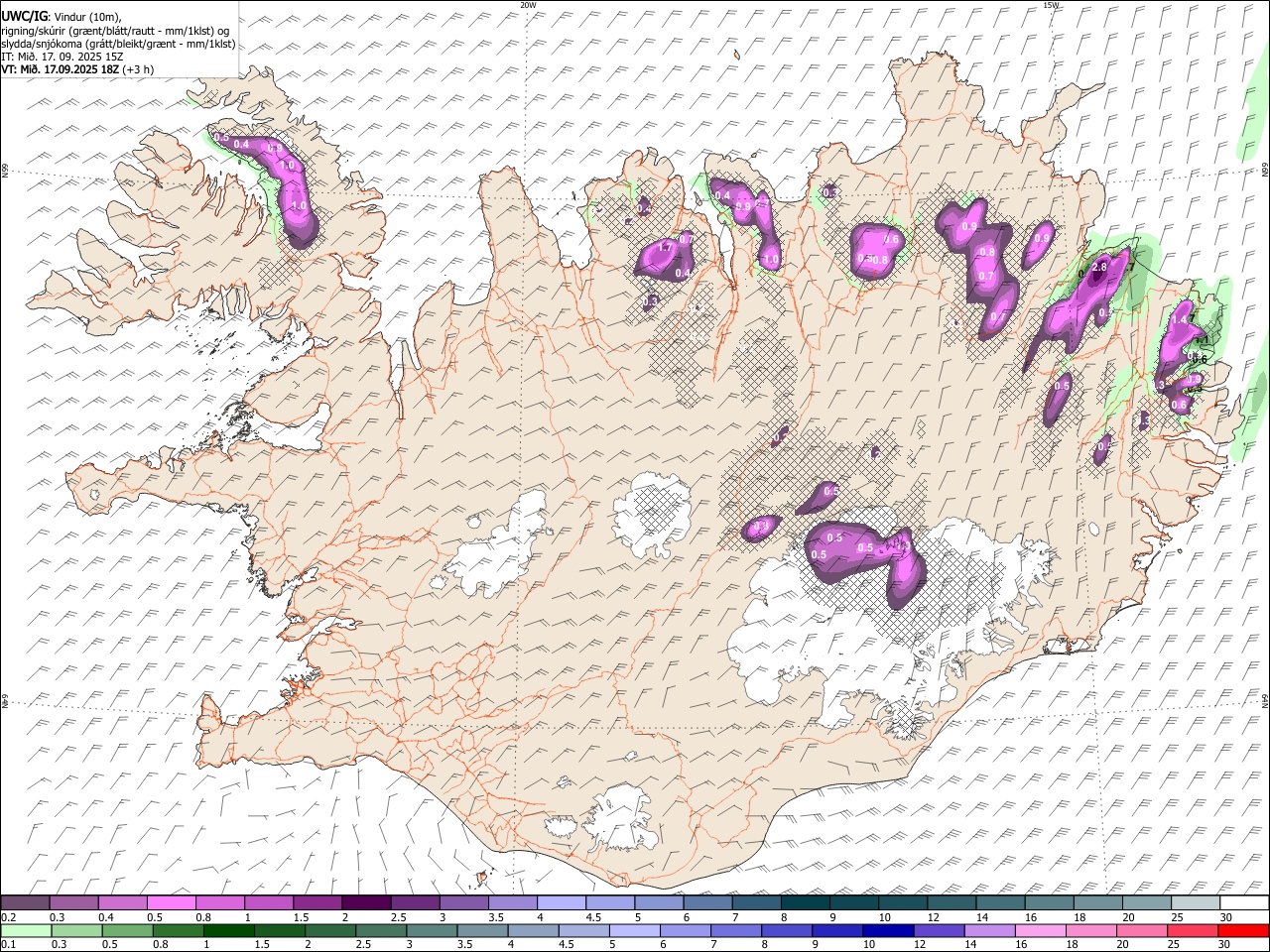Select the upper scale swatch for 8 to 9
Image resolution: width=1270 pixels, height=952 pixels.
pos(806,902)
